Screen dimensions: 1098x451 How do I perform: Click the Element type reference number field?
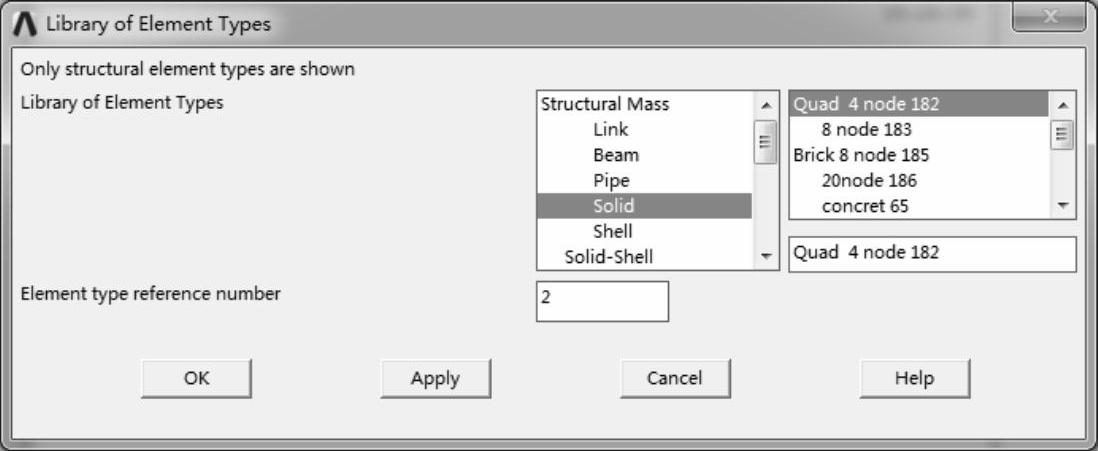[x=602, y=301]
